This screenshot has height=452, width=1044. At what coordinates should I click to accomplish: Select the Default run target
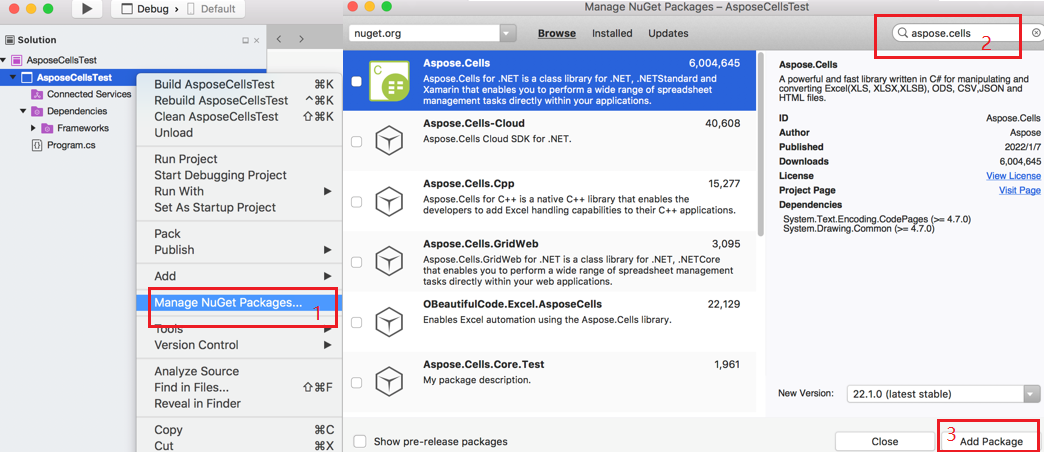(211, 9)
